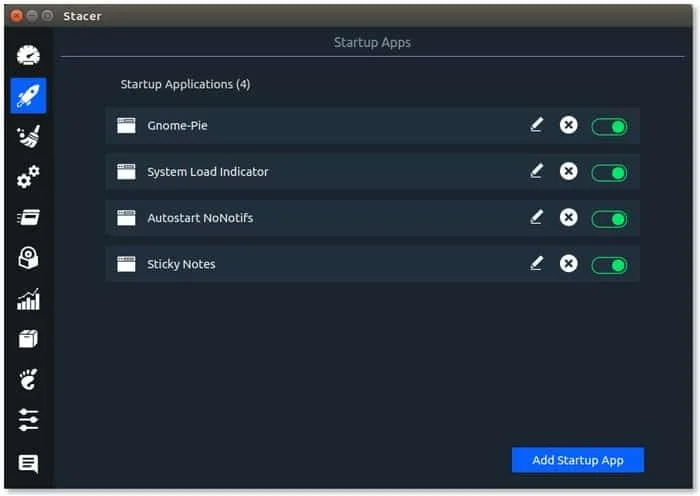Click the Add Startup App button

point(578,460)
